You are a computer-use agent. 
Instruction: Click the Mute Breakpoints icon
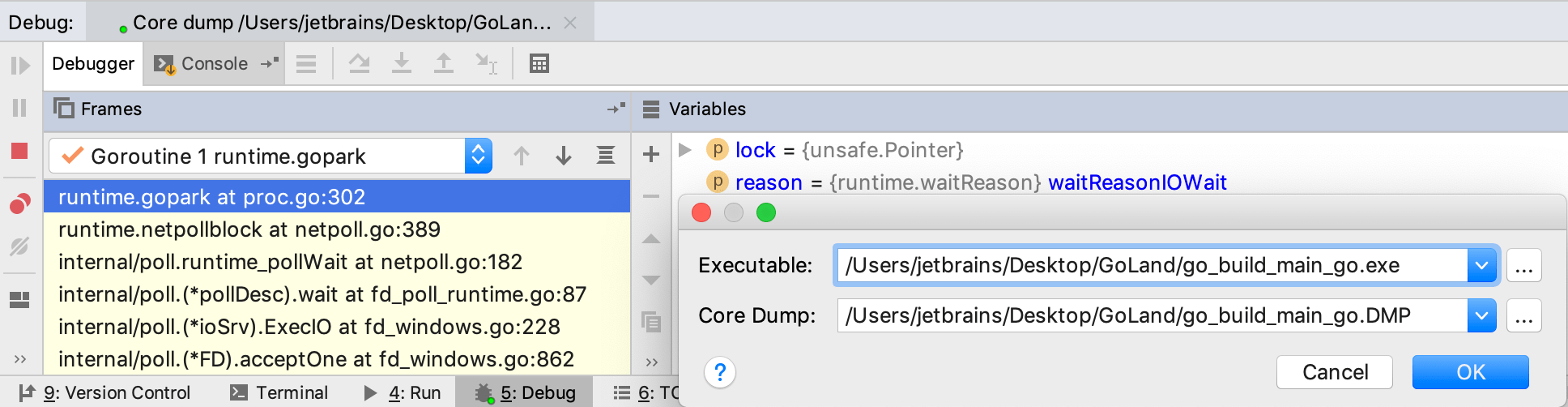(19, 246)
